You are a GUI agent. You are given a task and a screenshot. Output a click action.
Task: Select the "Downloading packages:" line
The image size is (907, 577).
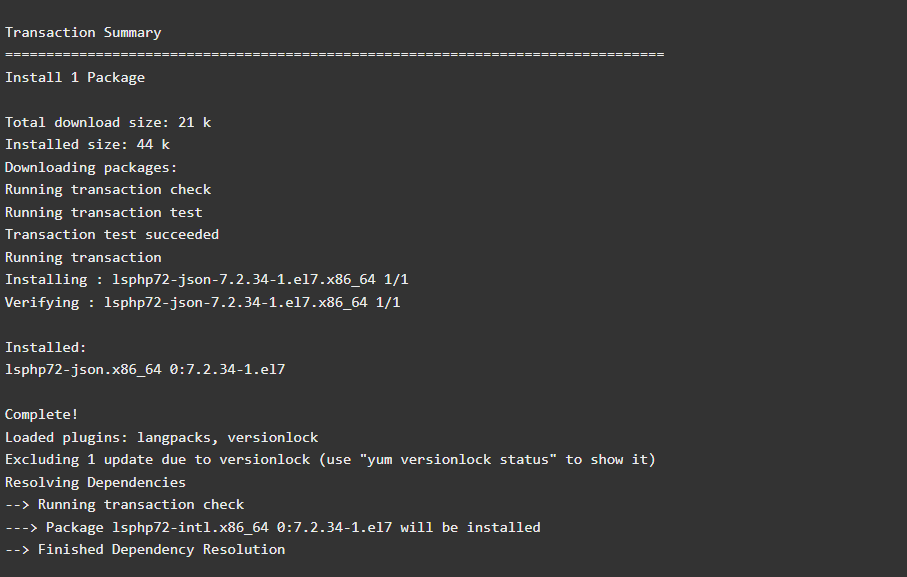(91, 167)
